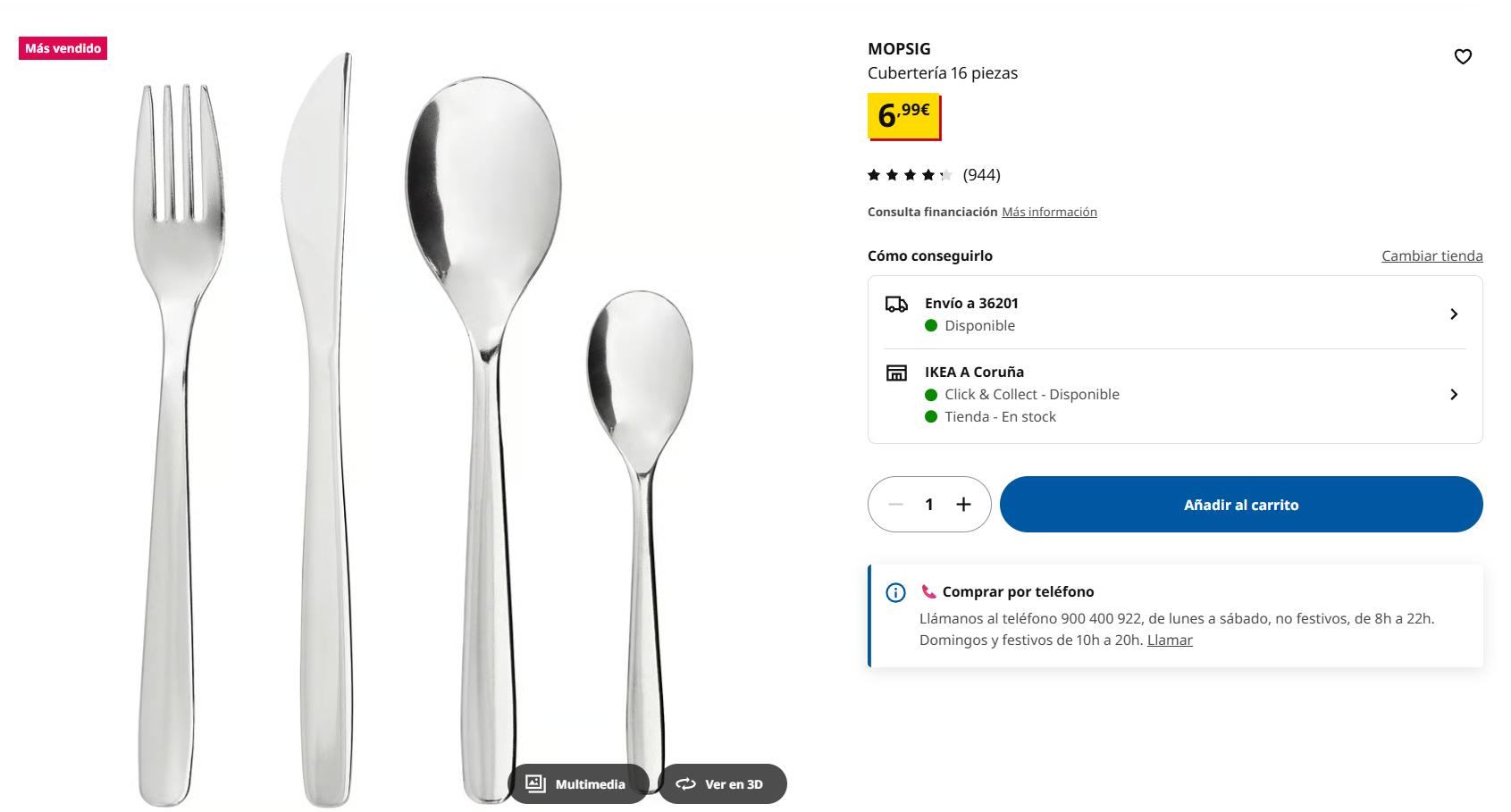
Task: Click the Multimedia gallery icon
Action: coord(535,783)
